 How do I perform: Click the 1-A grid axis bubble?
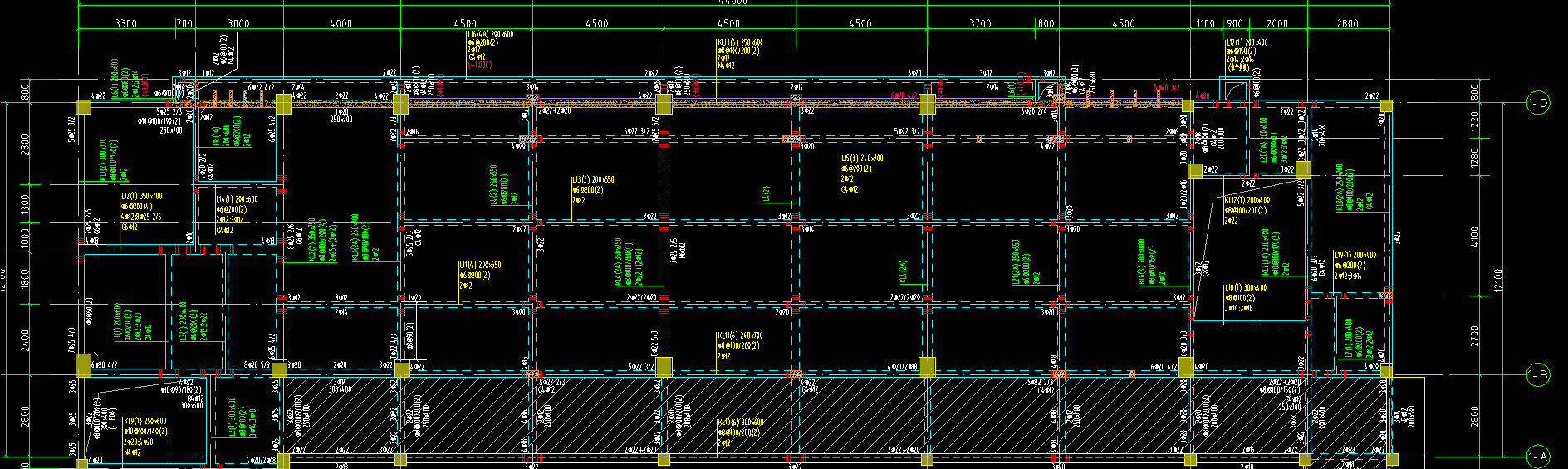(1537, 457)
